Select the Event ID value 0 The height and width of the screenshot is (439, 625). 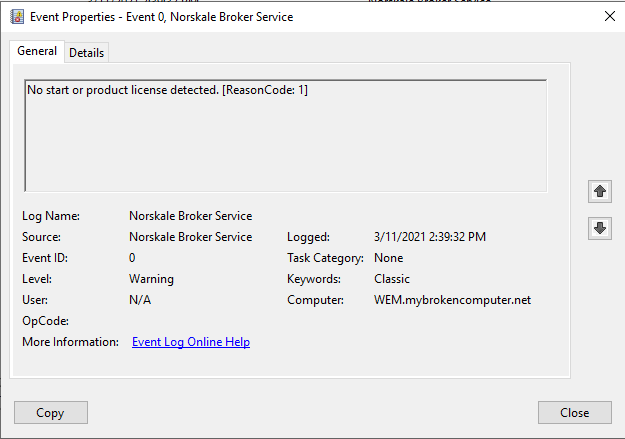132,258
